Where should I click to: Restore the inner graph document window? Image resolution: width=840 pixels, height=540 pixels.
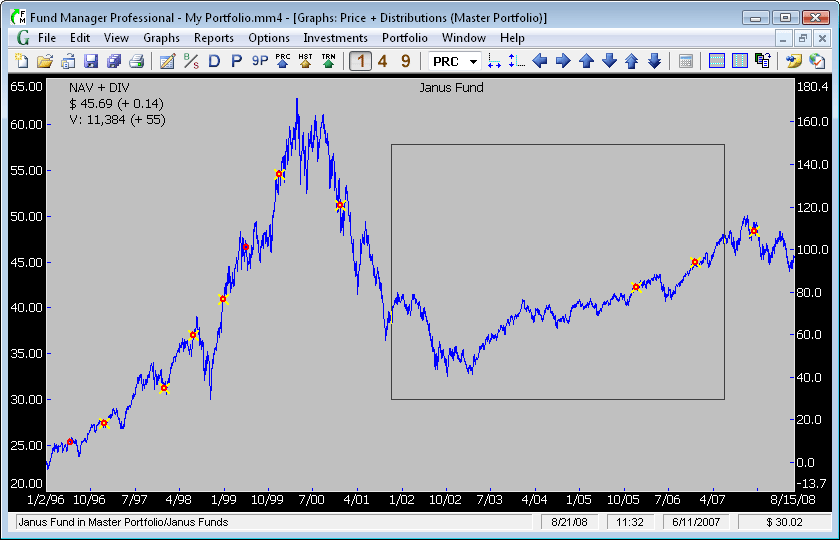tap(802, 38)
